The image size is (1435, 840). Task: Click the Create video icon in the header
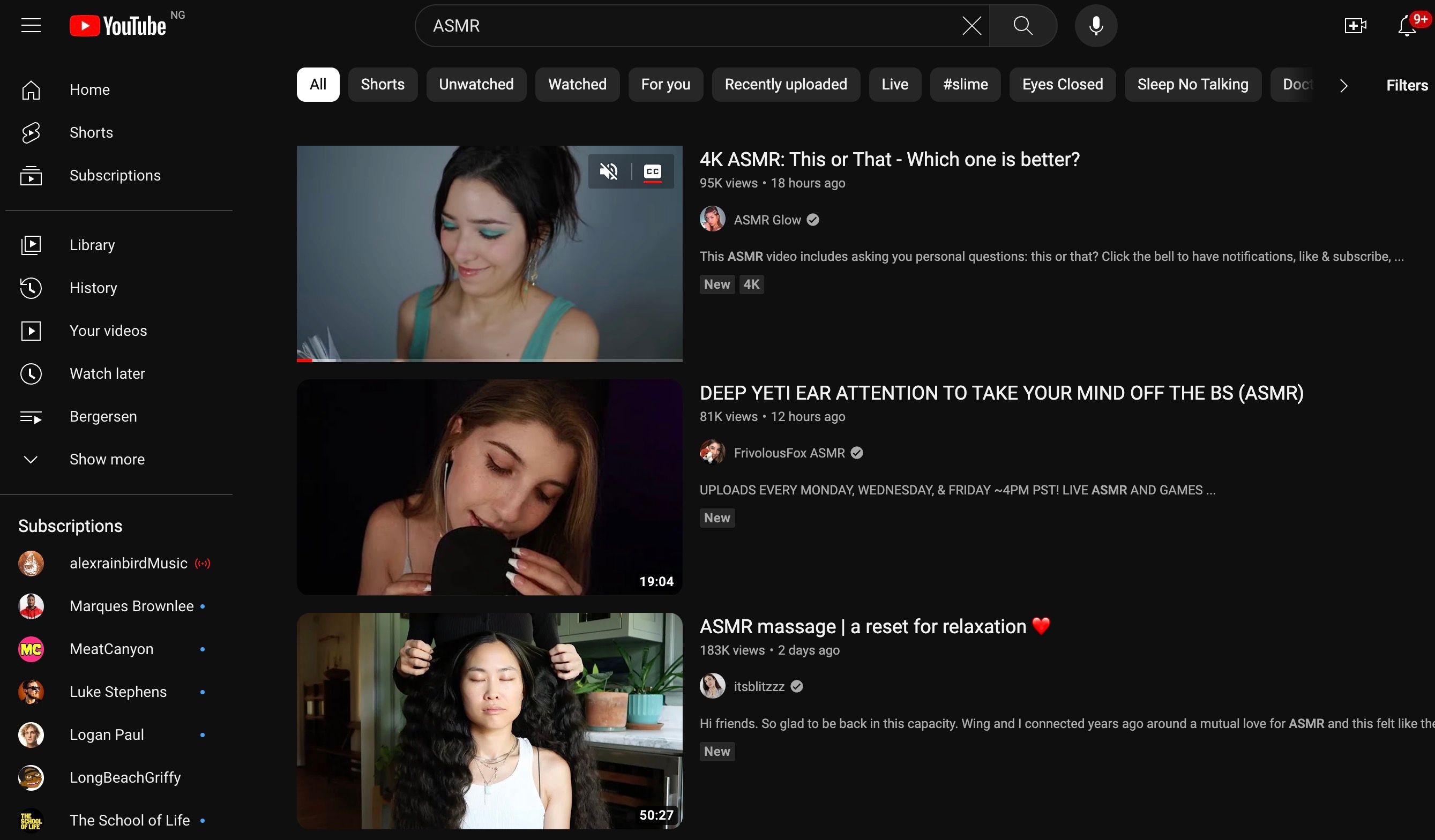[x=1355, y=25]
